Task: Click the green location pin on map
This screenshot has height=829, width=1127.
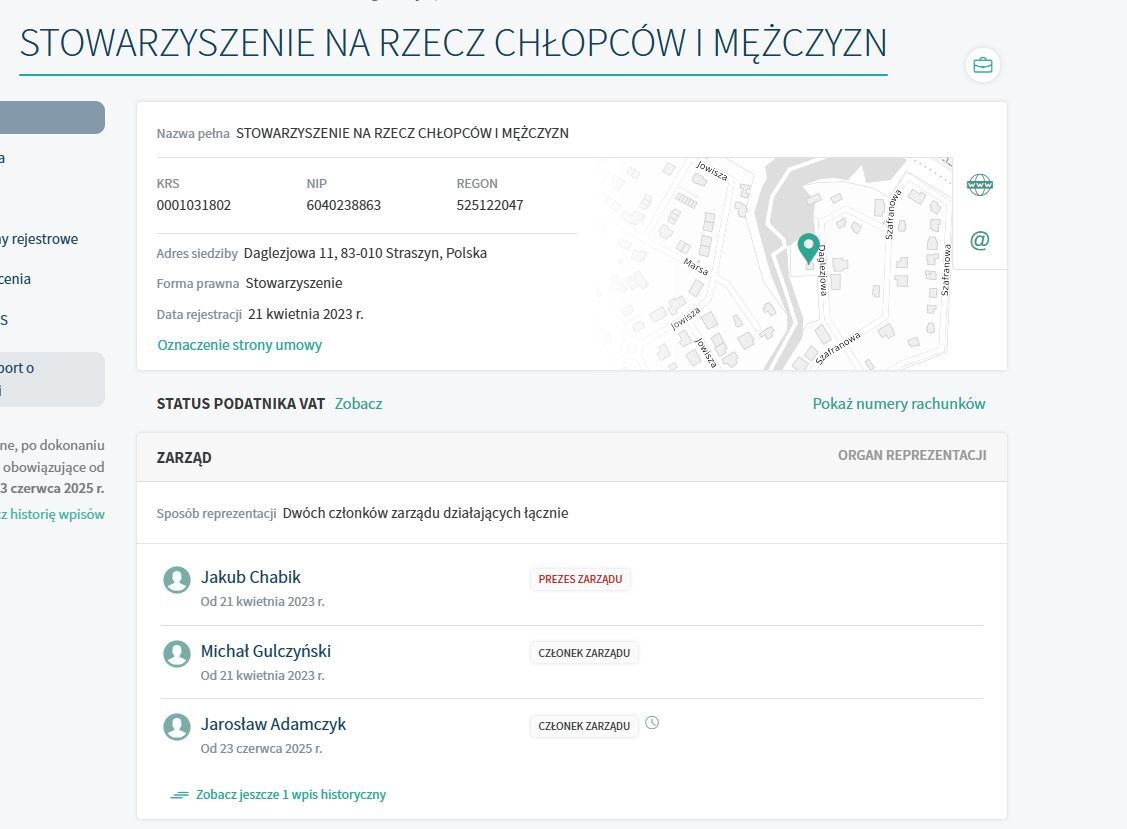Action: point(808,247)
